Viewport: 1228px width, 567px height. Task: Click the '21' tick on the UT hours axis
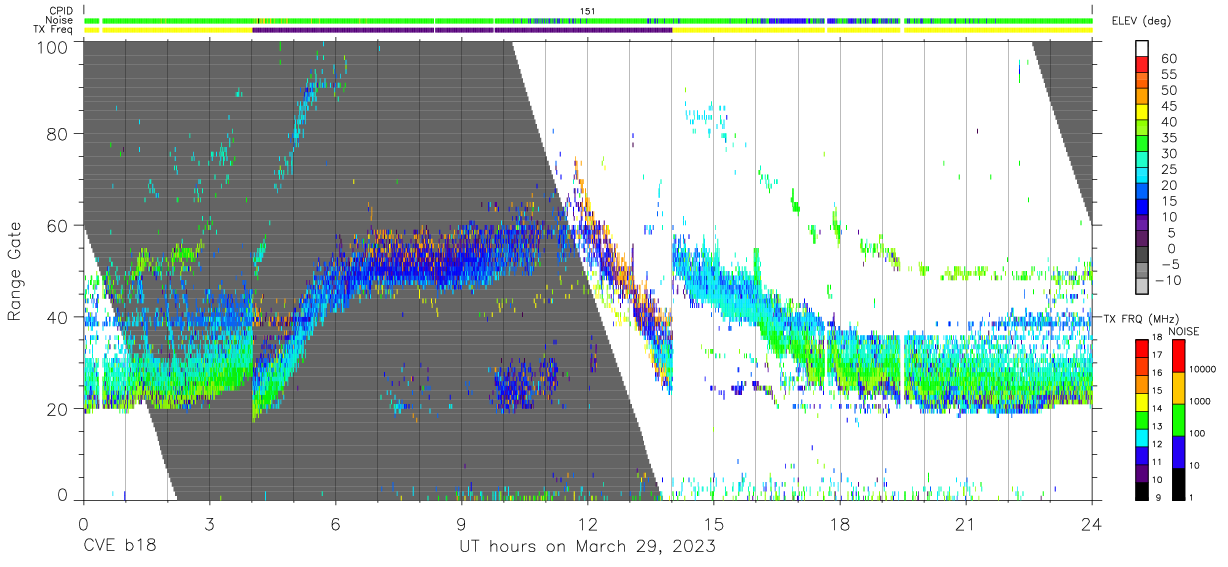tap(965, 523)
